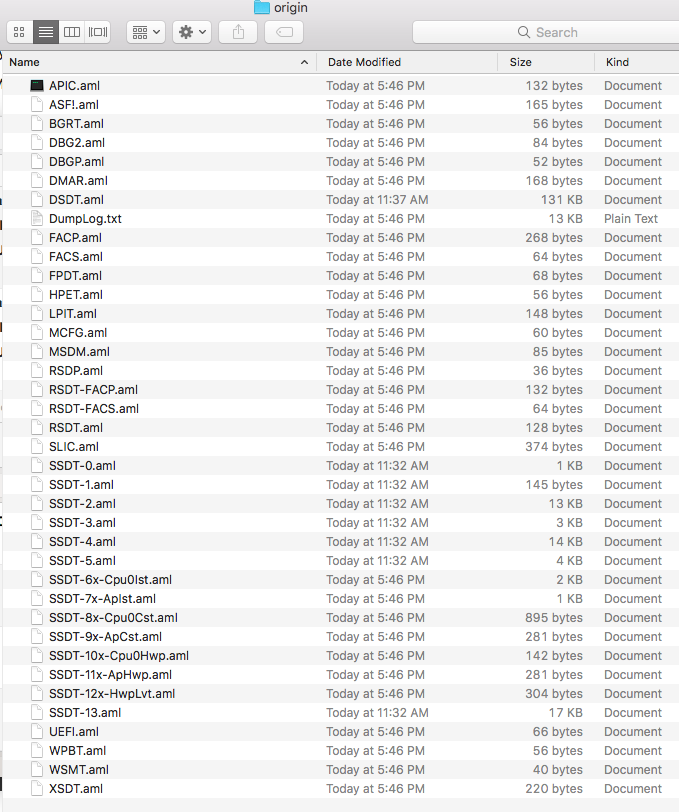Select the BGRT.aml file icon
Image resolution: width=679 pixels, height=812 pixels.
pos(37,124)
